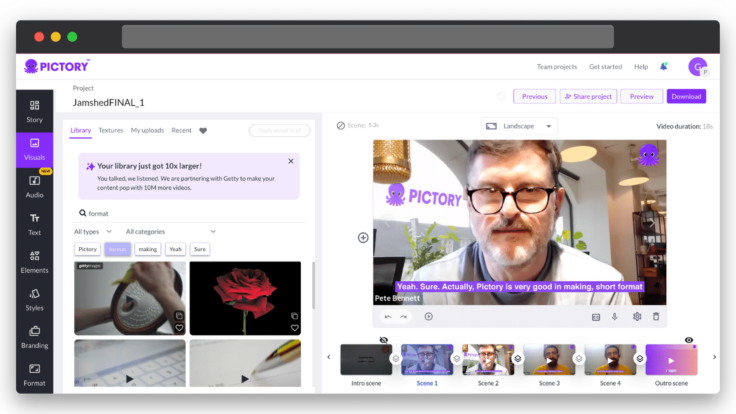Image resolution: width=736 pixels, height=414 pixels.
Task: Click the undo arrow under preview
Action: click(x=388, y=317)
